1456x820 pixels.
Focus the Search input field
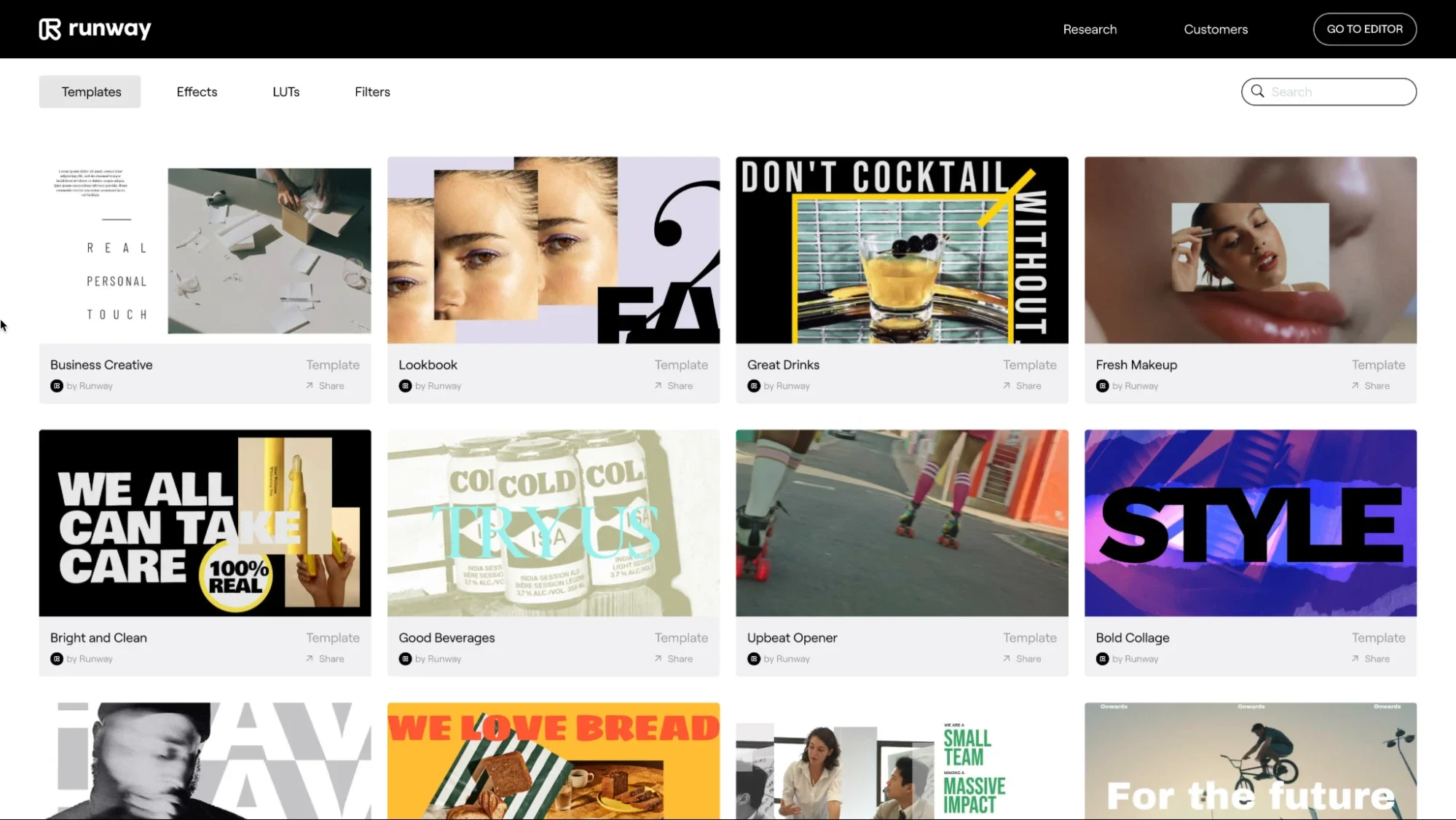1339,92
